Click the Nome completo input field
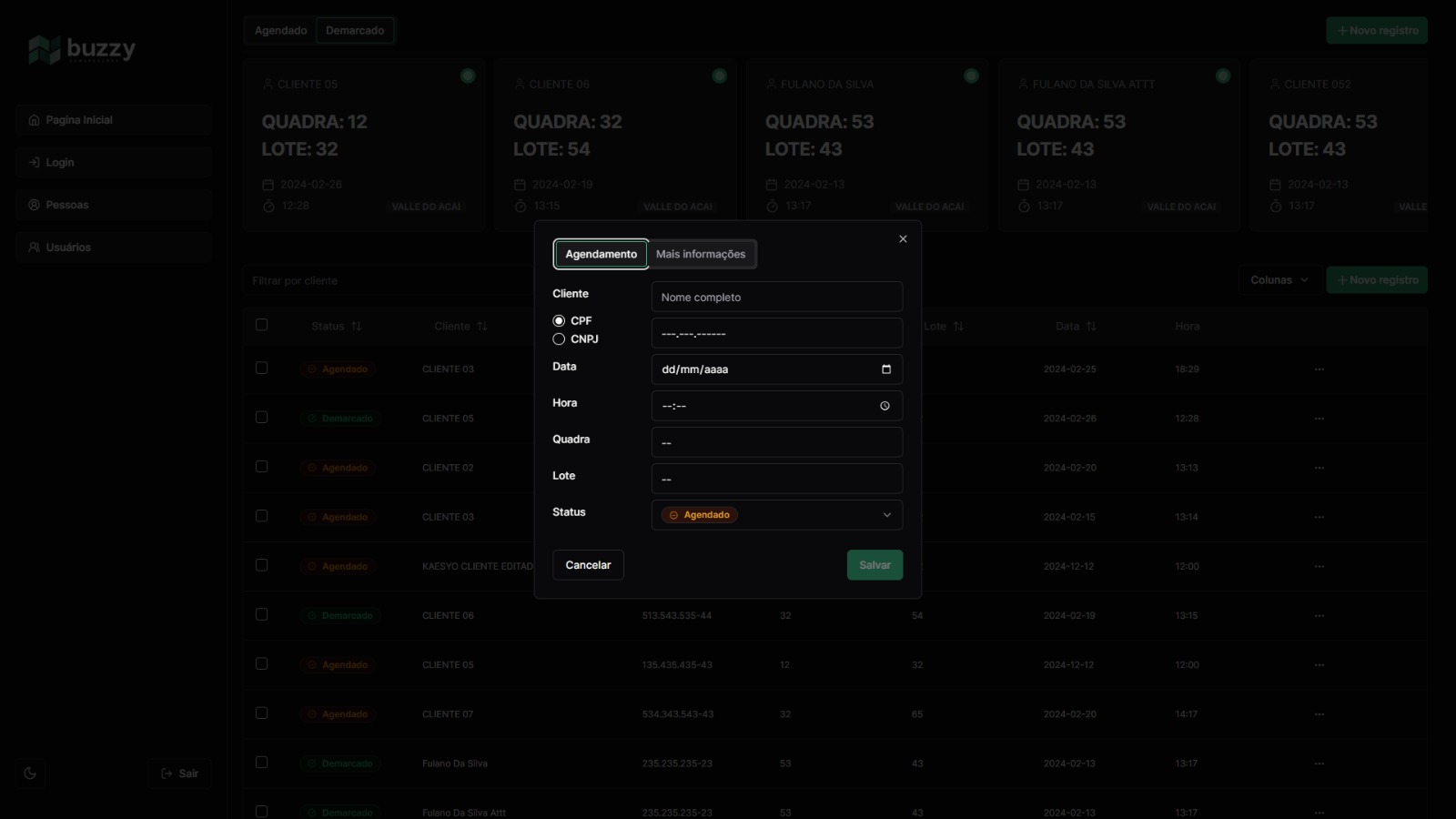Image resolution: width=1456 pixels, height=819 pixels. click(776, 298)
